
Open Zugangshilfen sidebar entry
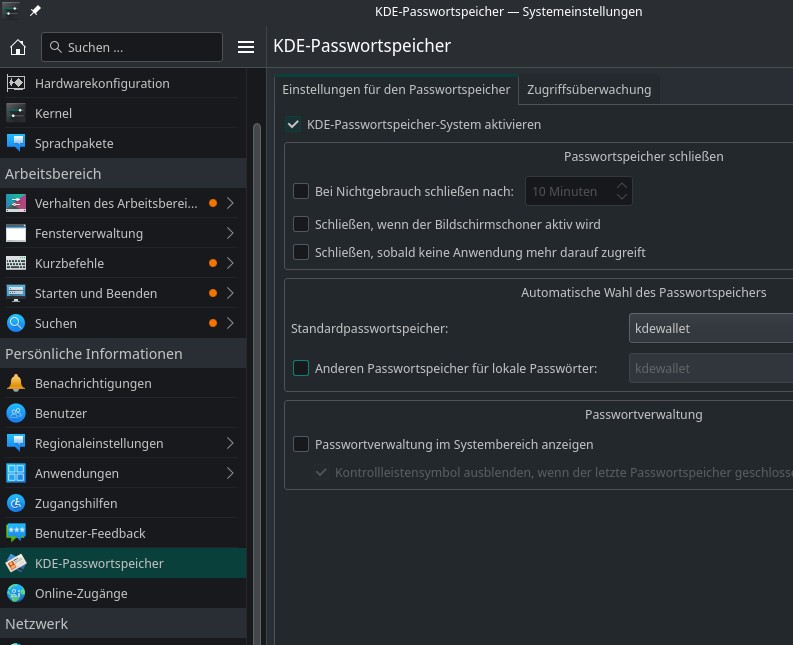pos(123,503)
